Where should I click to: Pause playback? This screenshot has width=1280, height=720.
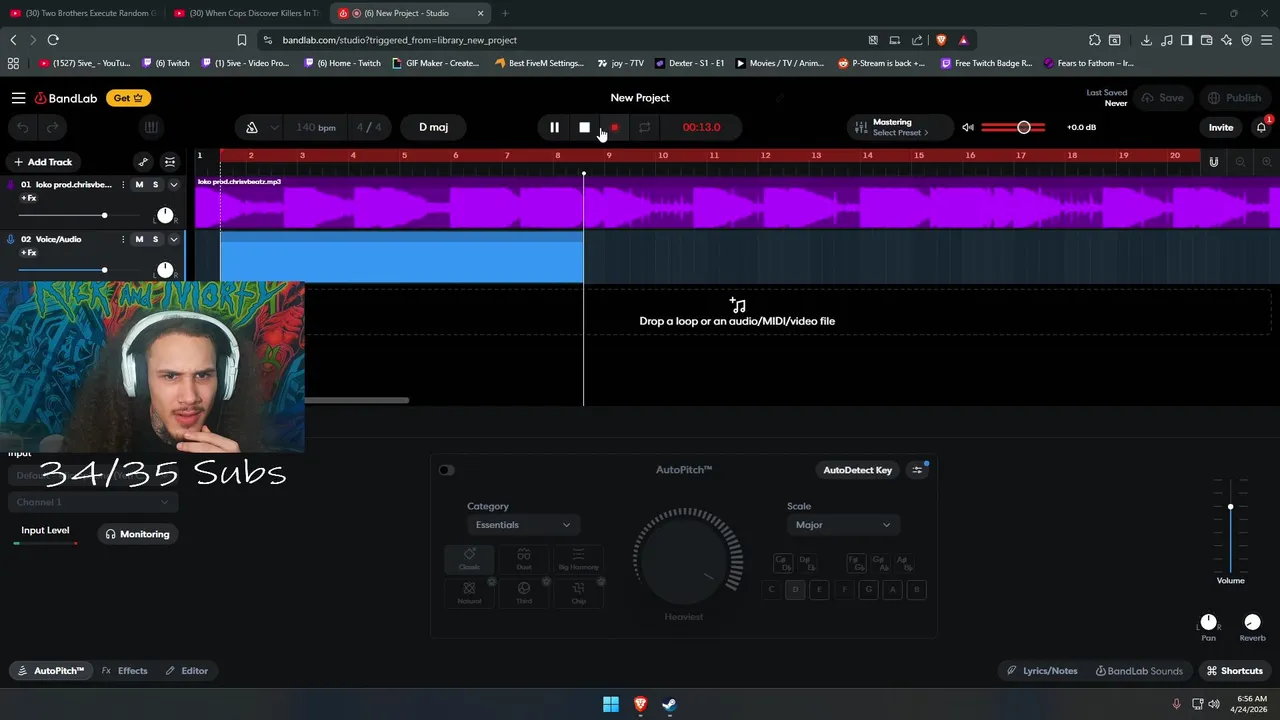[x=554, y=127]
